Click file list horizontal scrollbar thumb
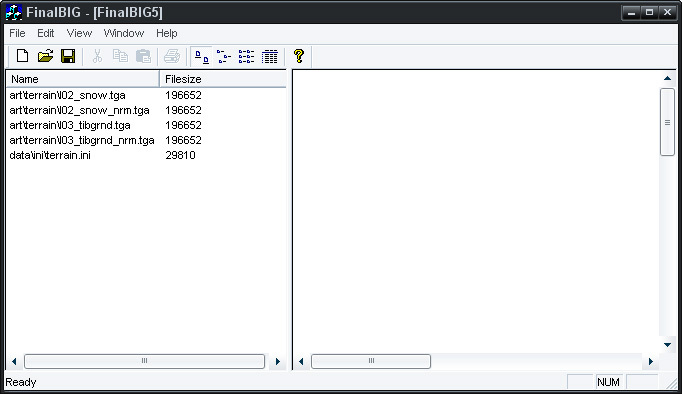Viewport: 682px width, 394px height. (x=144, y=361)
